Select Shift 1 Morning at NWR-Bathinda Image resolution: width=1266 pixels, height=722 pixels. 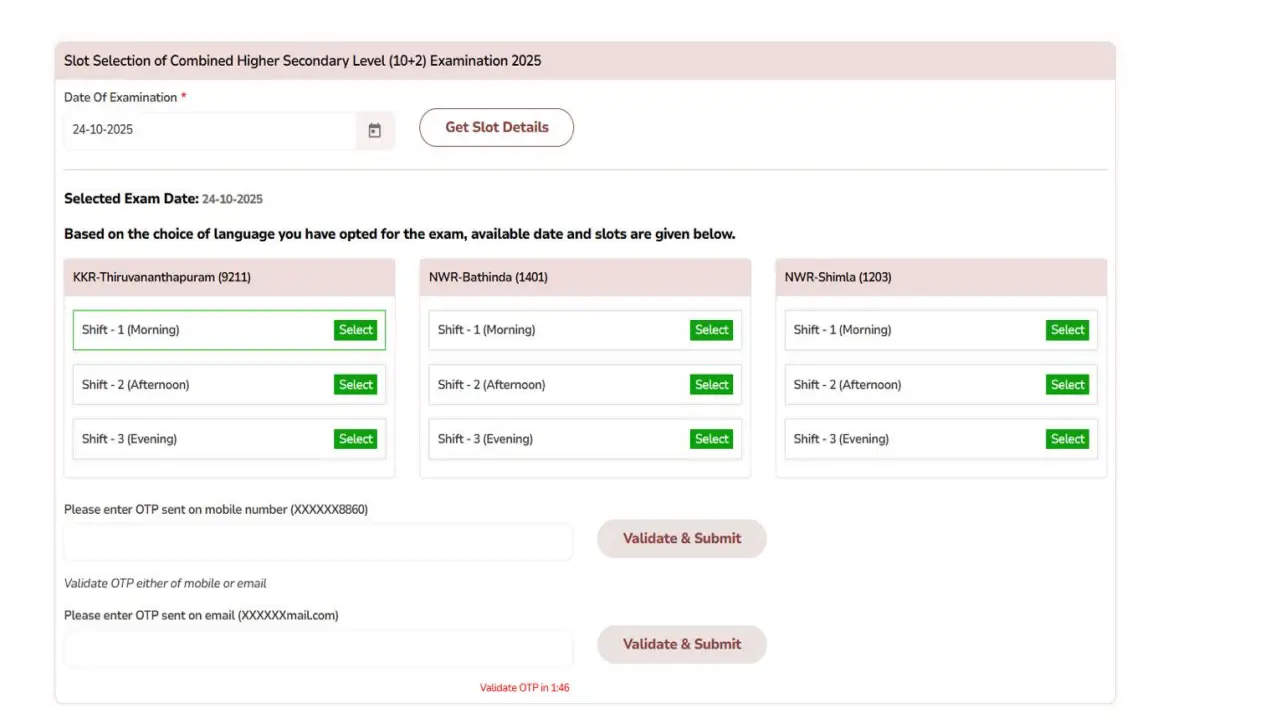[x=711, y=329]
